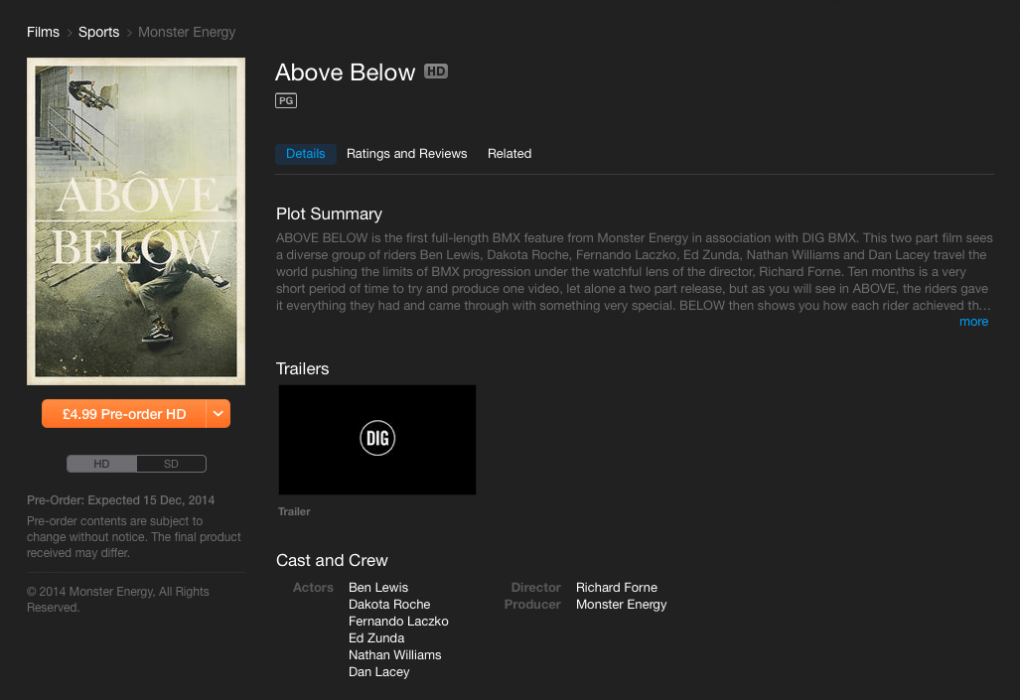Open director Richard Forne's page

(x=617, y=587)
